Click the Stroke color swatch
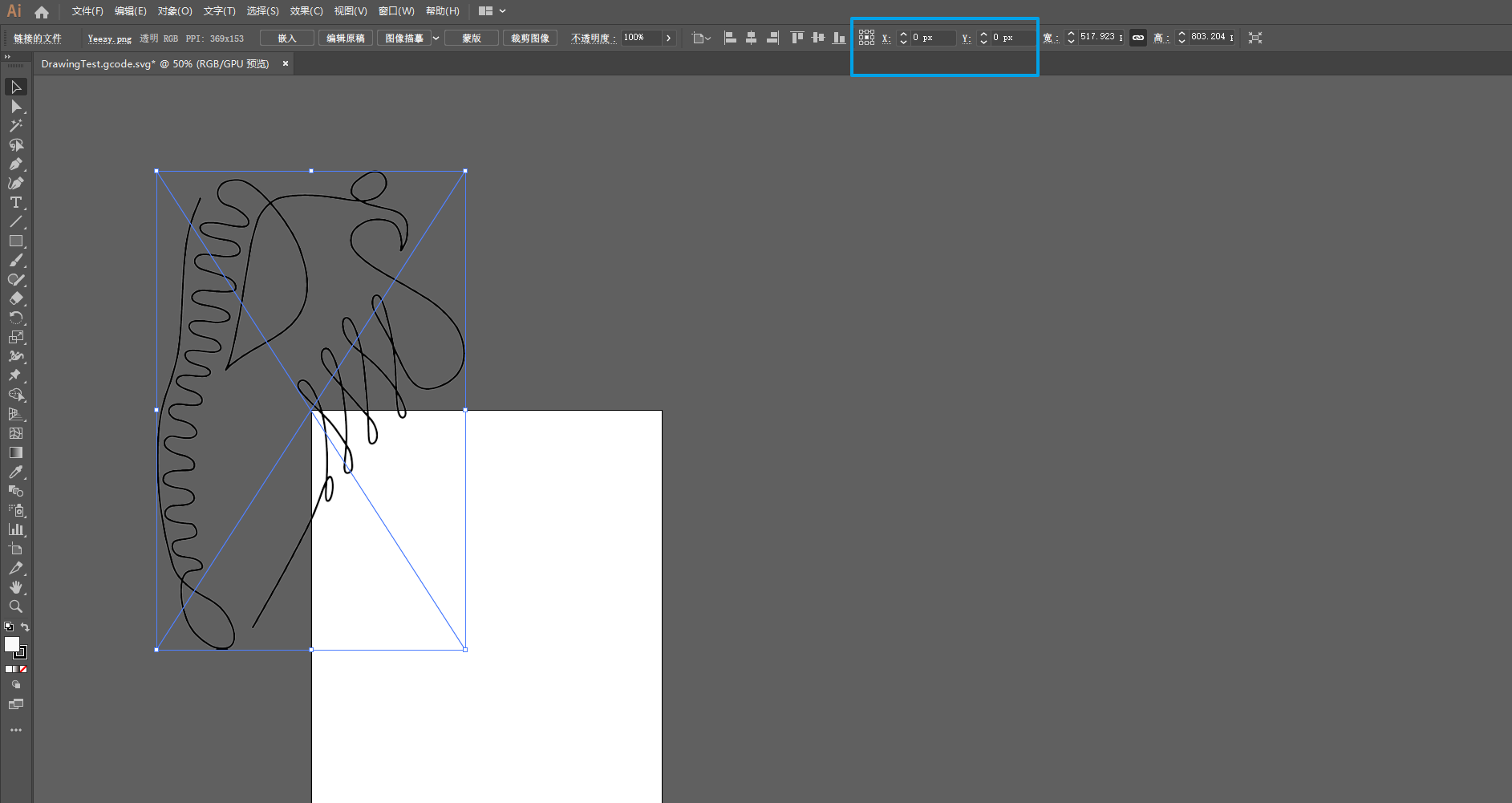The width and height of the screenshot is (1512, 803). [20, 652]
